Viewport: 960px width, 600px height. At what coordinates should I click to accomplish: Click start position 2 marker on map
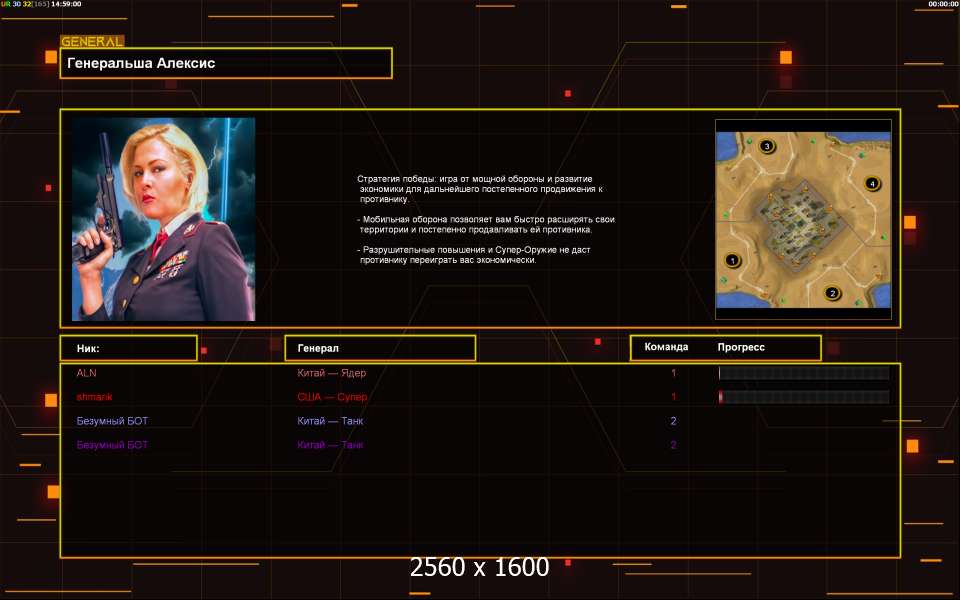pos(832,293)
